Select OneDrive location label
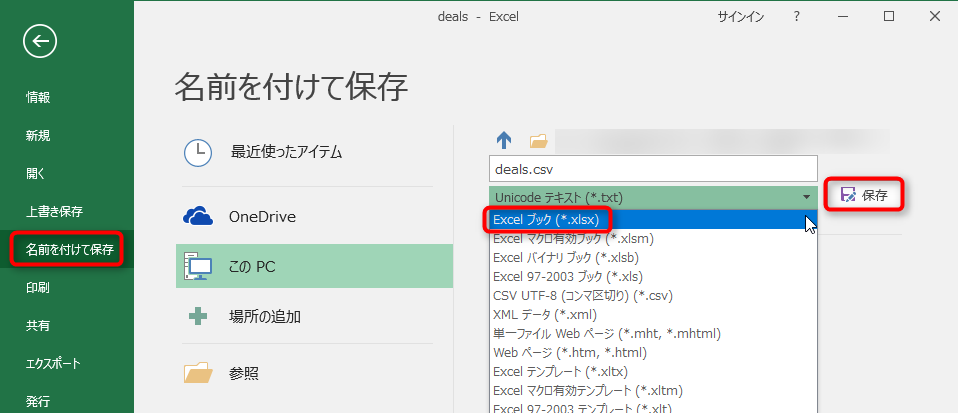The image size is (958, 413). [262, 216]
